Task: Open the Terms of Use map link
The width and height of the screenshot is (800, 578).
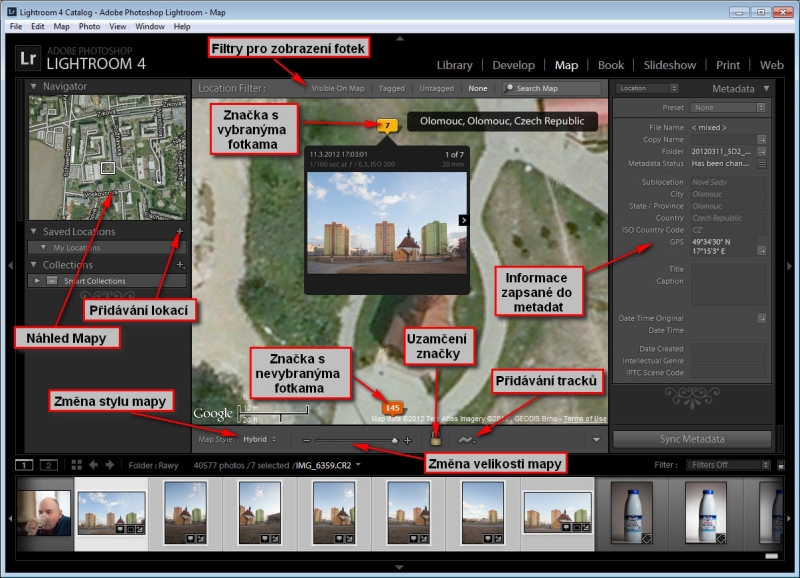Action: click(585, 419)
